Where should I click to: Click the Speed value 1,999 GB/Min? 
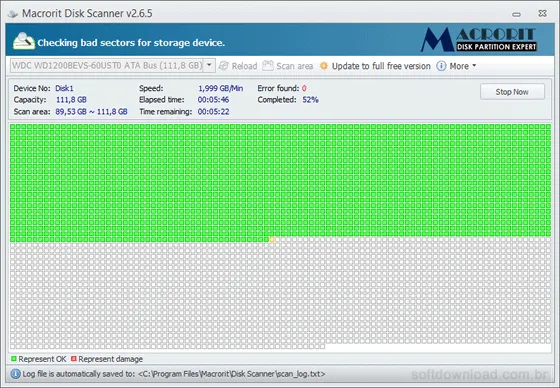point(221,88)
